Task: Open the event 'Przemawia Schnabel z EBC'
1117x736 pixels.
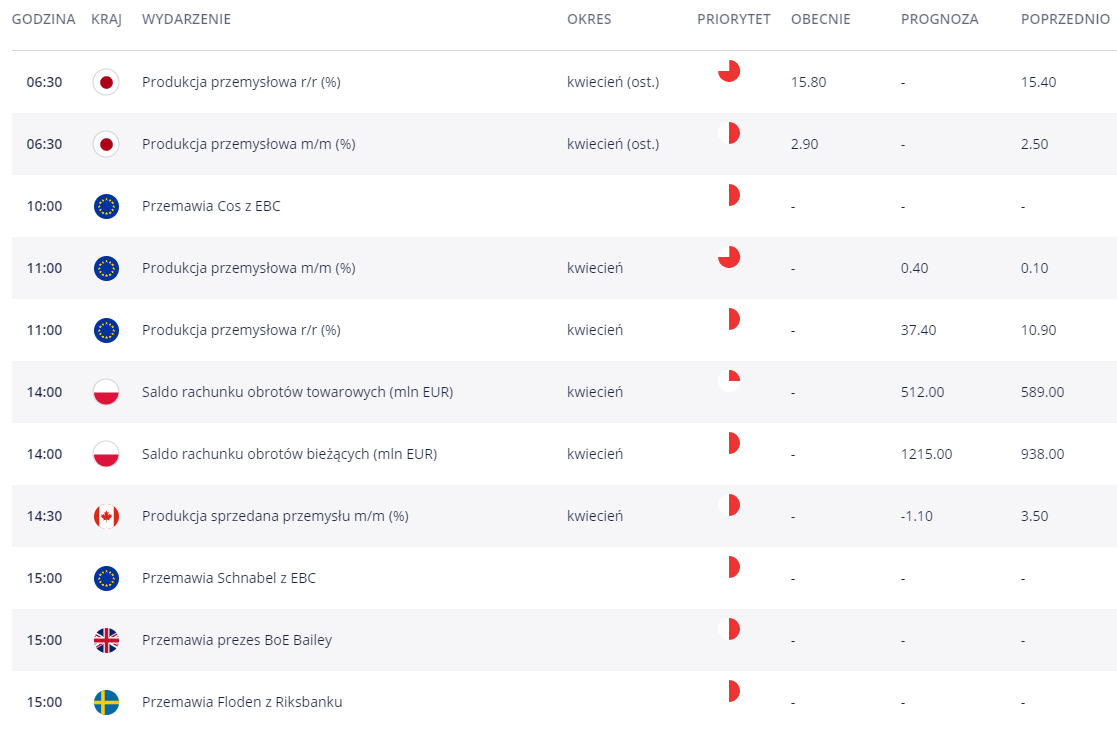Action: [x=229, y=578]
